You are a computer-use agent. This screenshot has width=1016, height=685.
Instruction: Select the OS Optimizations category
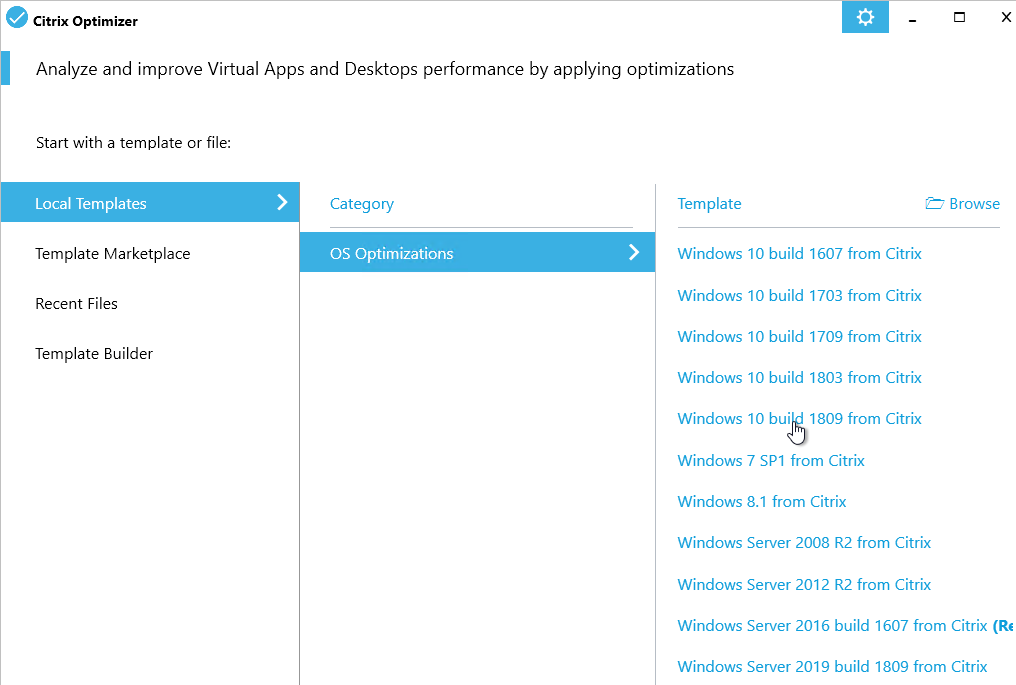(478, 252)
